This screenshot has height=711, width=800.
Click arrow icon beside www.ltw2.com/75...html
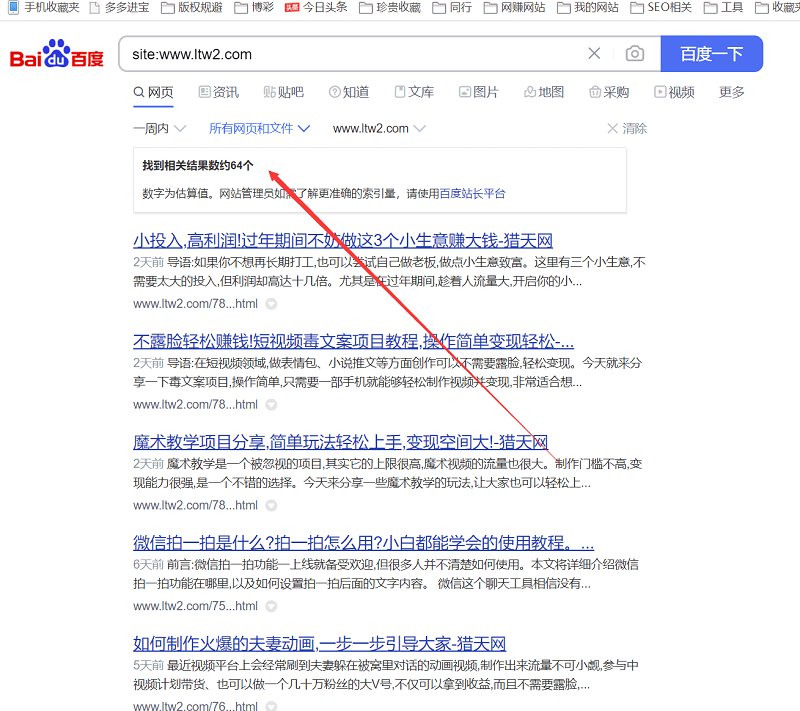click(271, 606)
